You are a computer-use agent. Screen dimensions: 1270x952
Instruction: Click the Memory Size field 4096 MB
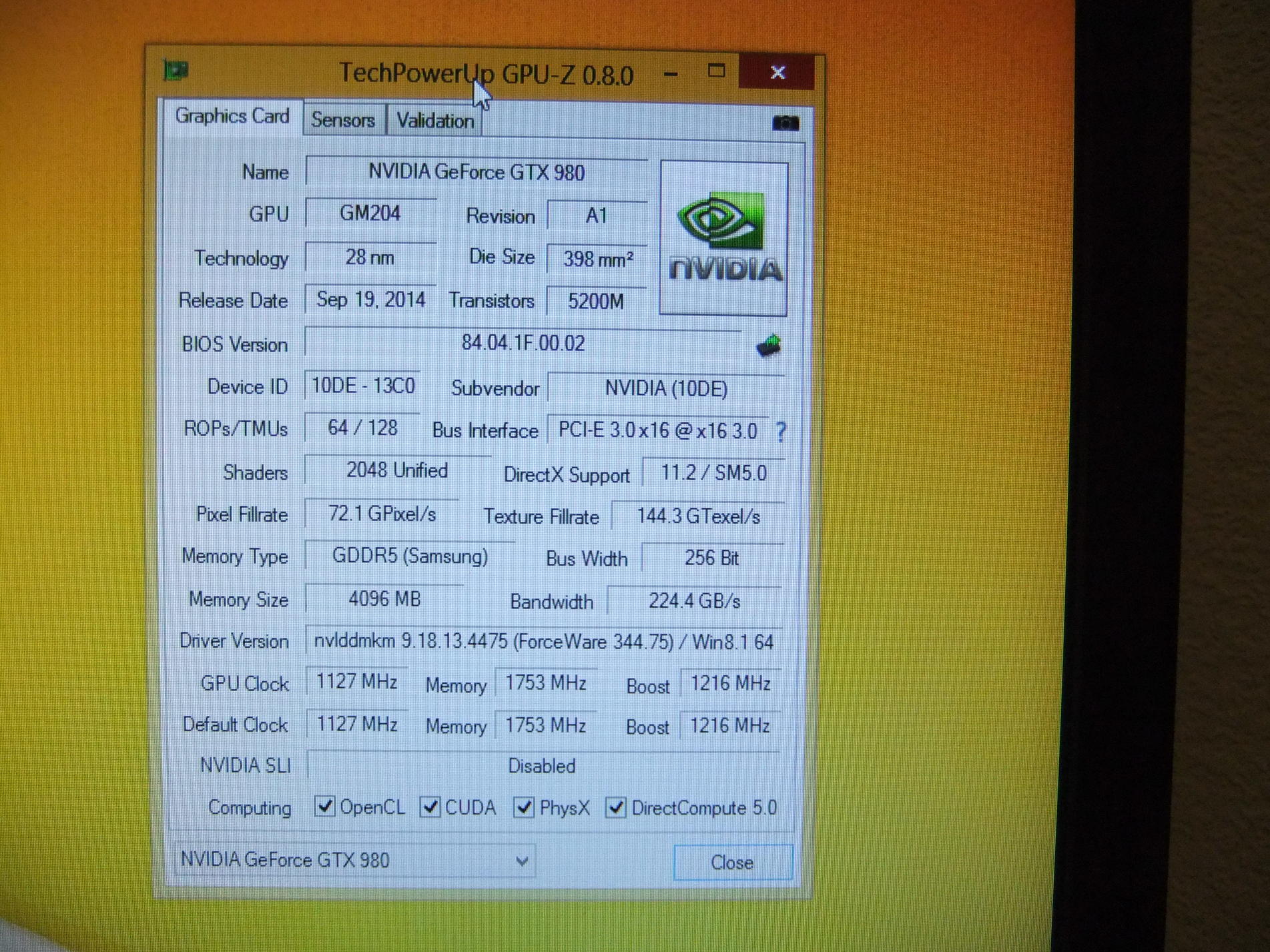point(384,598)
